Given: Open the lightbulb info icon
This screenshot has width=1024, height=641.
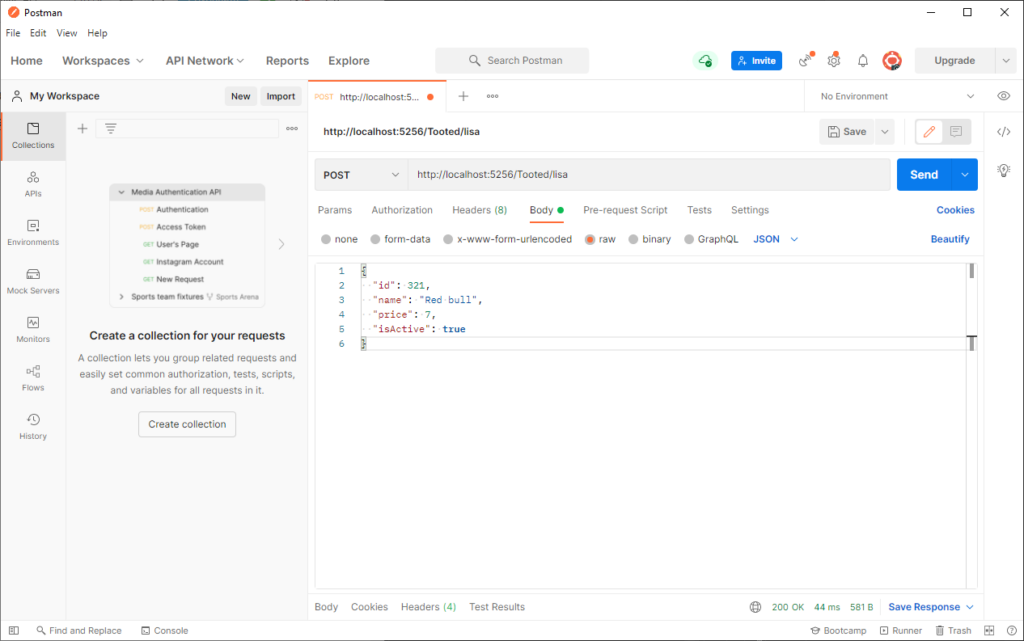Looking at the screenshot, I should (1004, 170).
